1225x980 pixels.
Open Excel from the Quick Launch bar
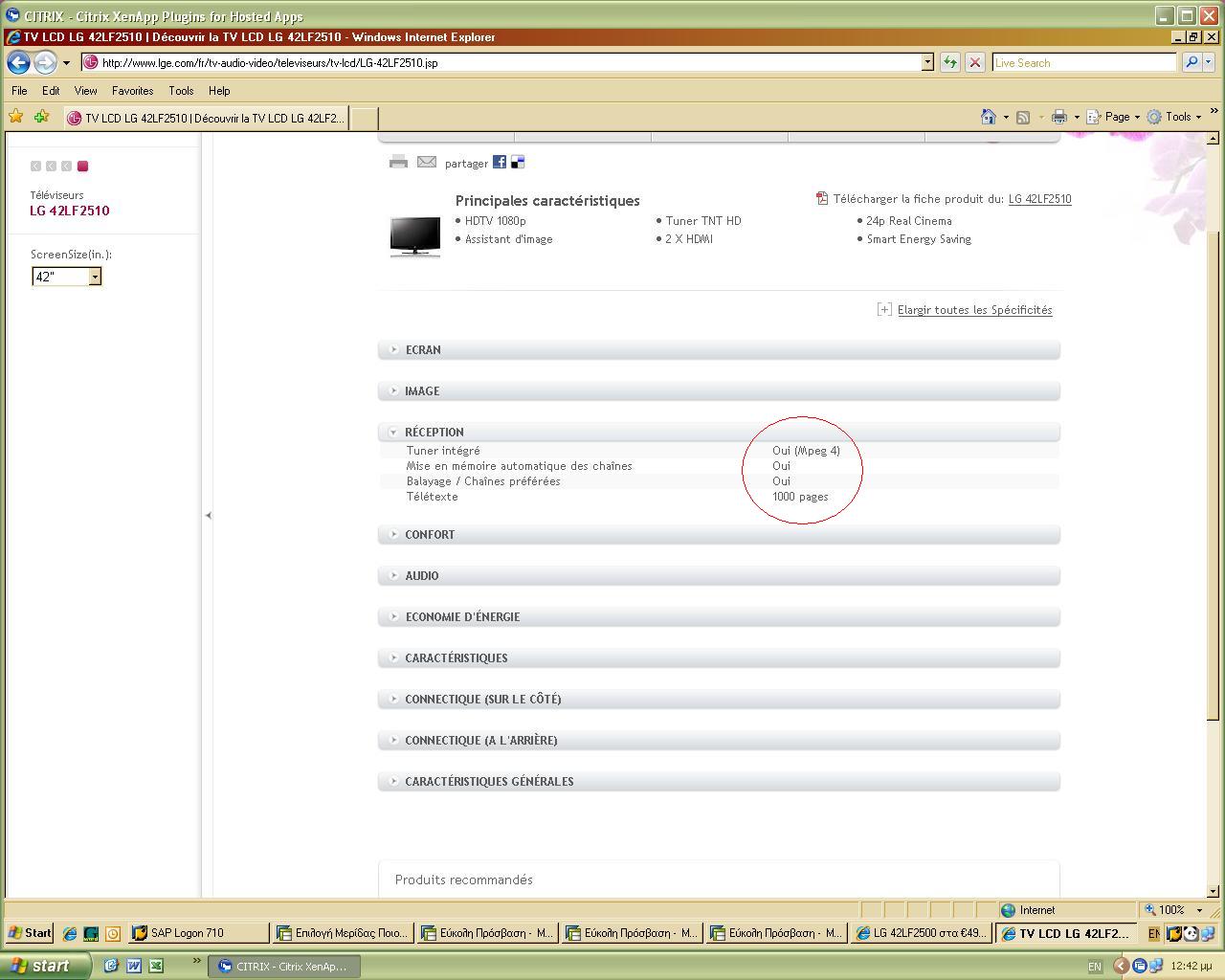coord(156,966)
